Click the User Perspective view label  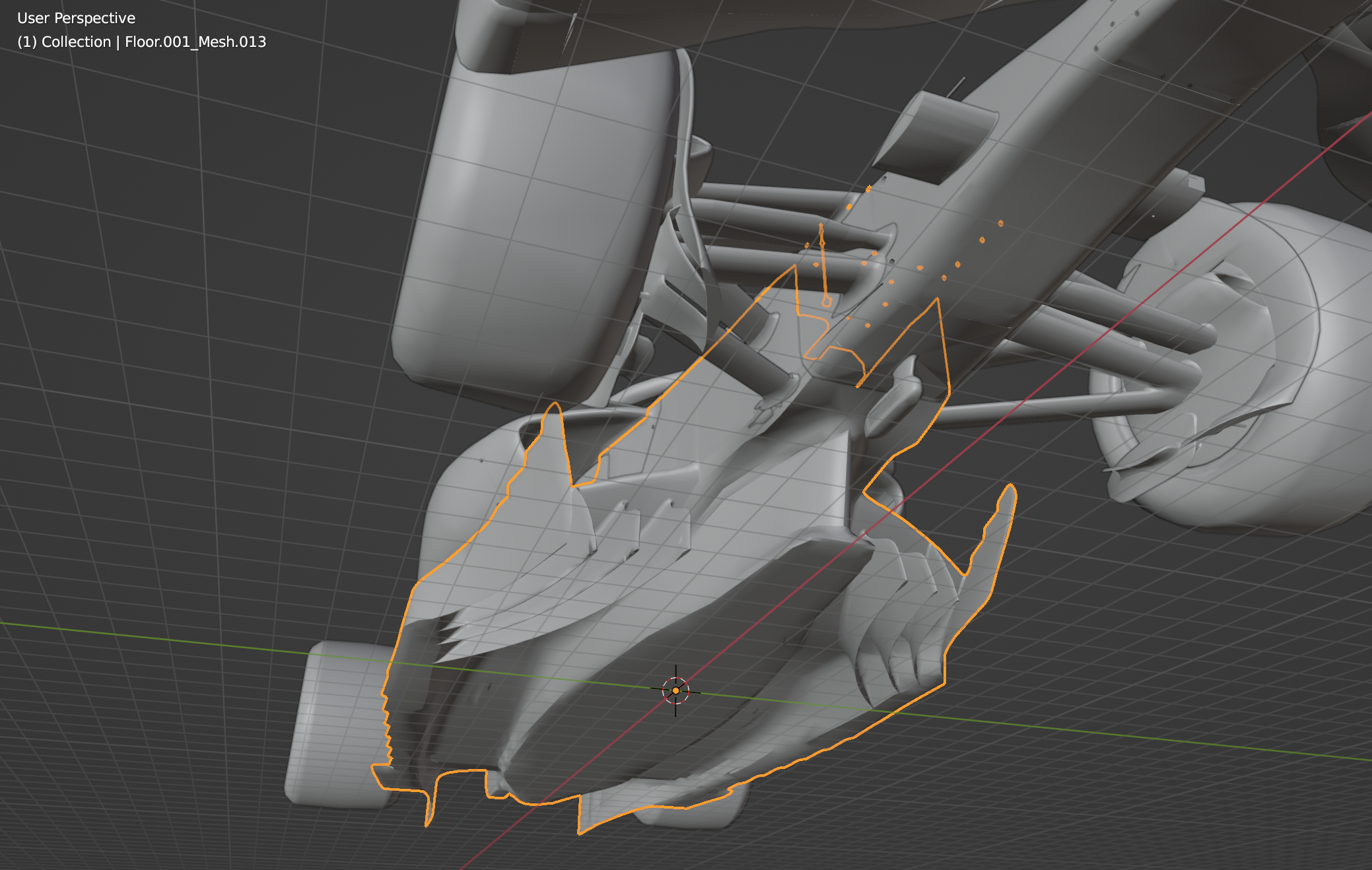76,18
